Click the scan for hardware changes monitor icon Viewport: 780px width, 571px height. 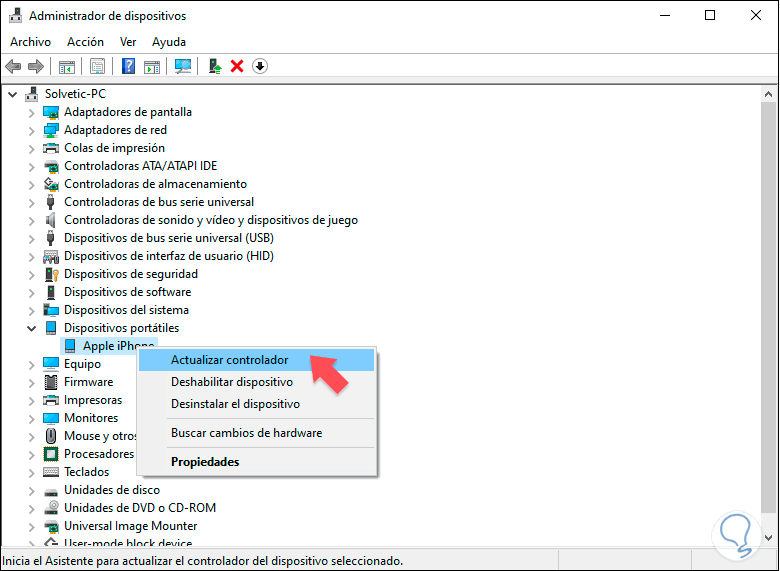(183, 66)
